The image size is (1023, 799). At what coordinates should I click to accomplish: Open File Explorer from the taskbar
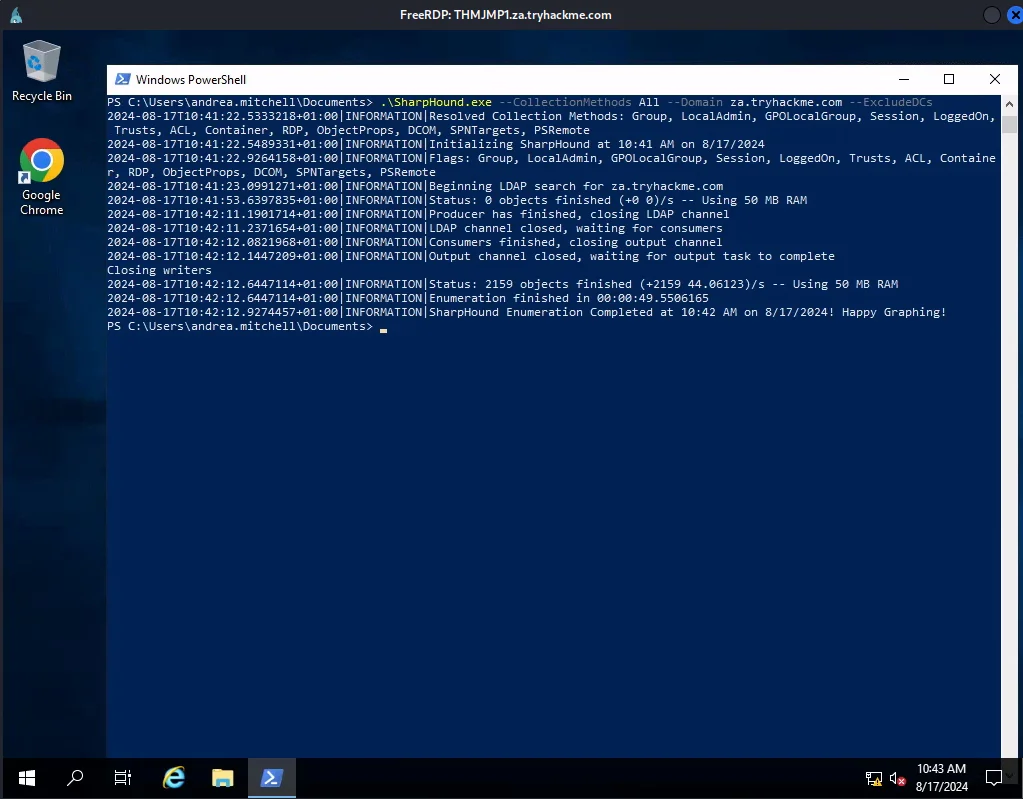click(x=222, y=777)
